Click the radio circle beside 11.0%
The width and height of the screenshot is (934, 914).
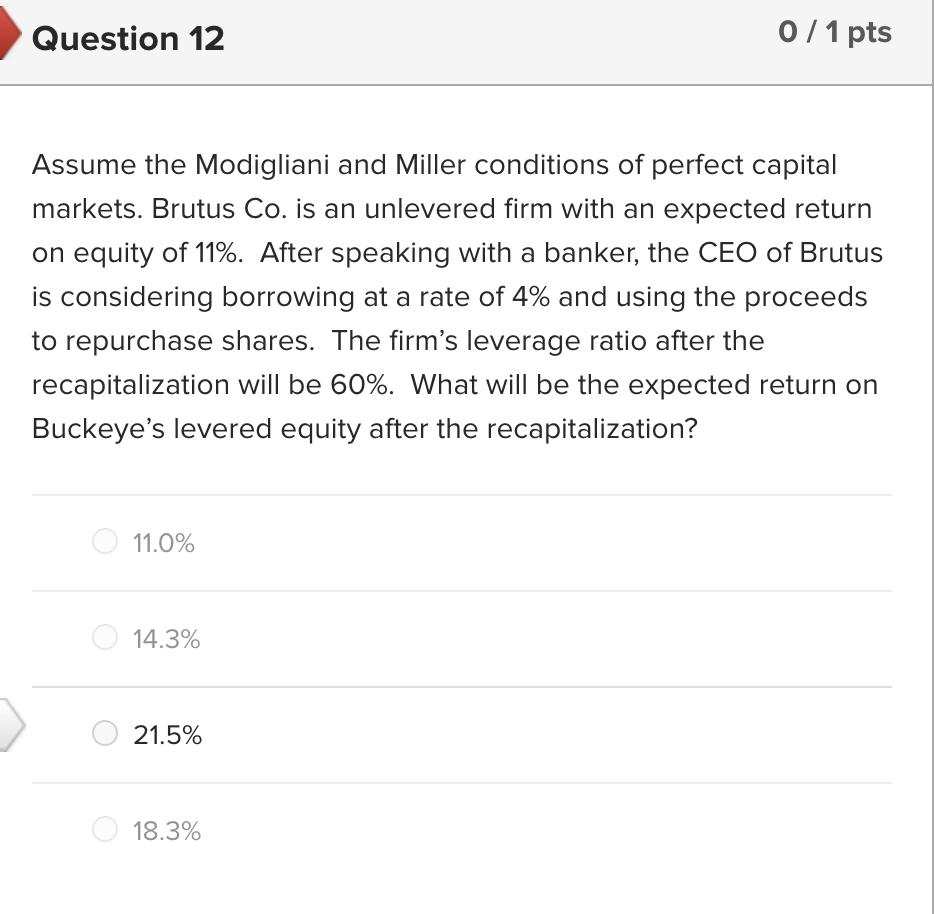point(105,542)
